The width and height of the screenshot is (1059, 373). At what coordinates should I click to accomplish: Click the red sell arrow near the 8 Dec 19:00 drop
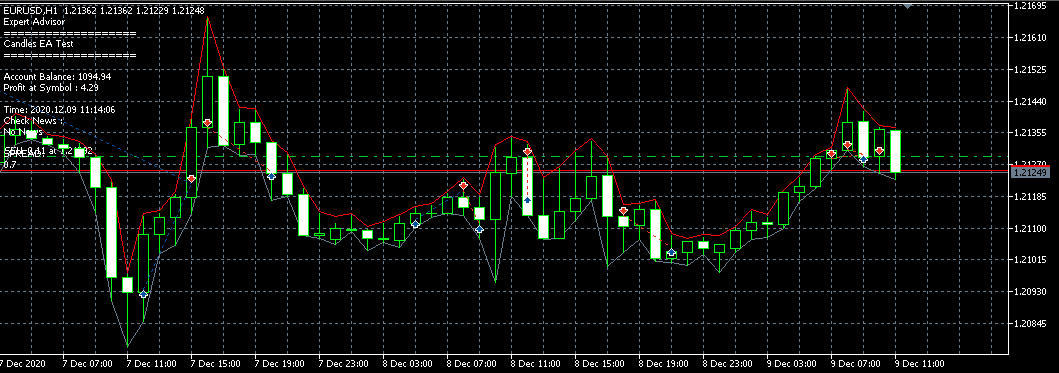click(x=623, y=211)
